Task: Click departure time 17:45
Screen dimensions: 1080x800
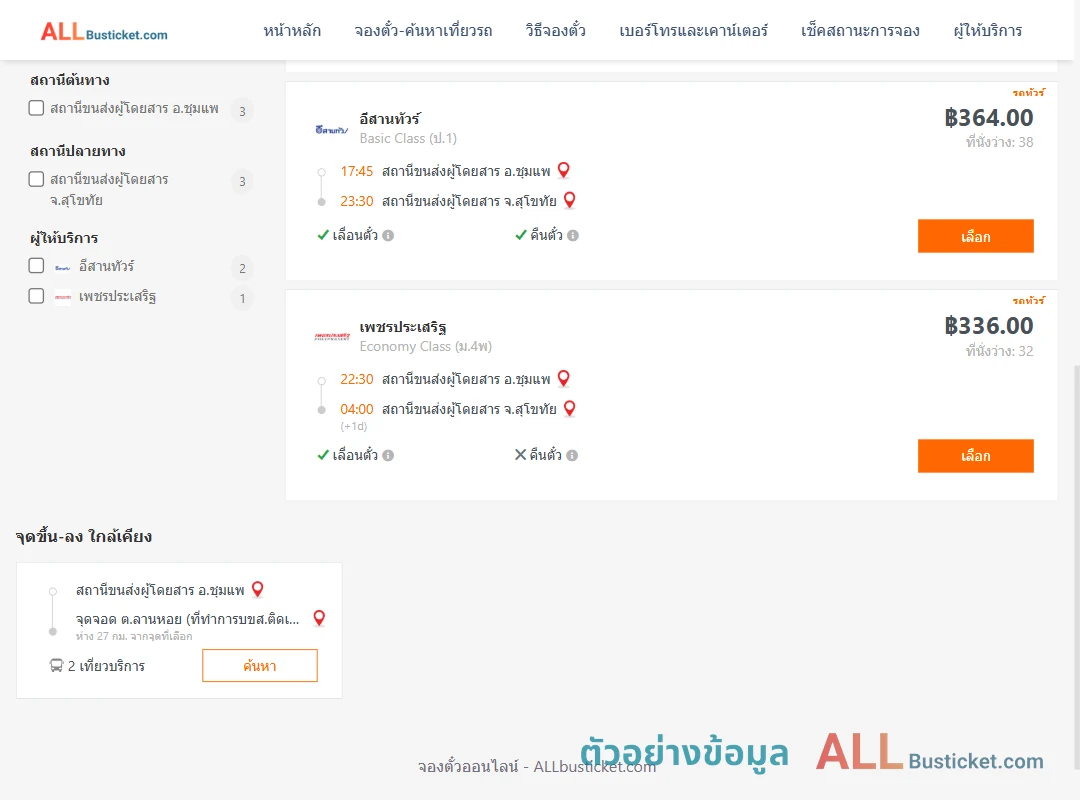Action: tap(357, 171)
